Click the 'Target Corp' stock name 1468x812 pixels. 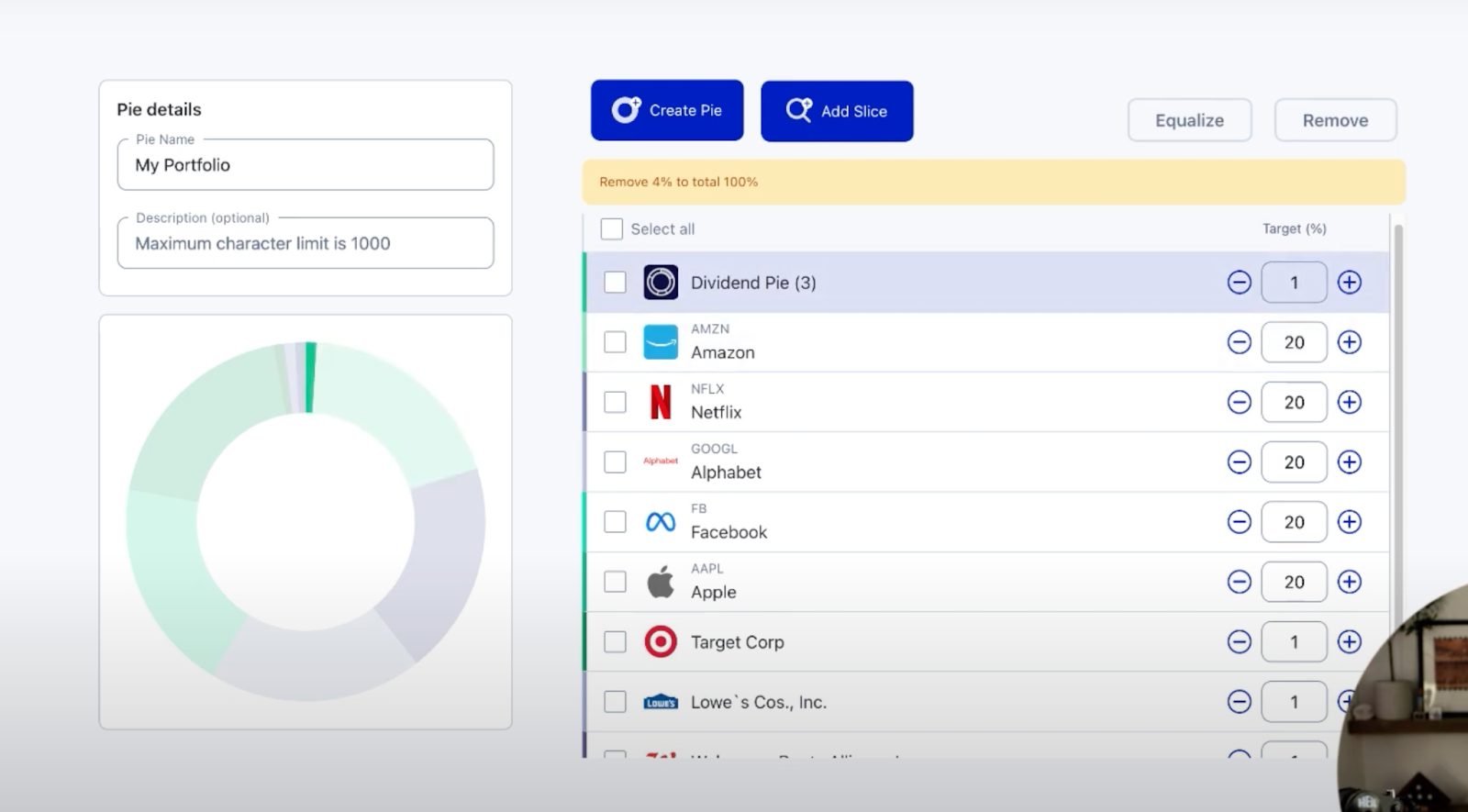click(738, 642)
